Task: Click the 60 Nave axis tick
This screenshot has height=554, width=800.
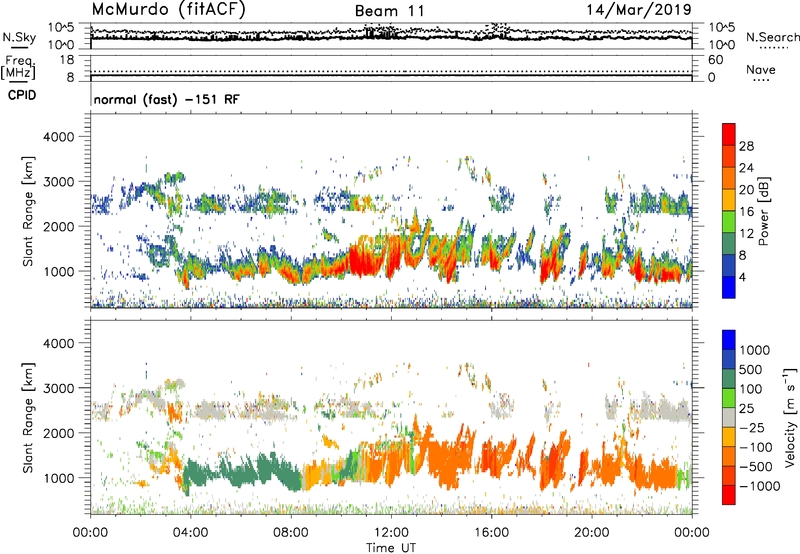Action: [715, 60]
